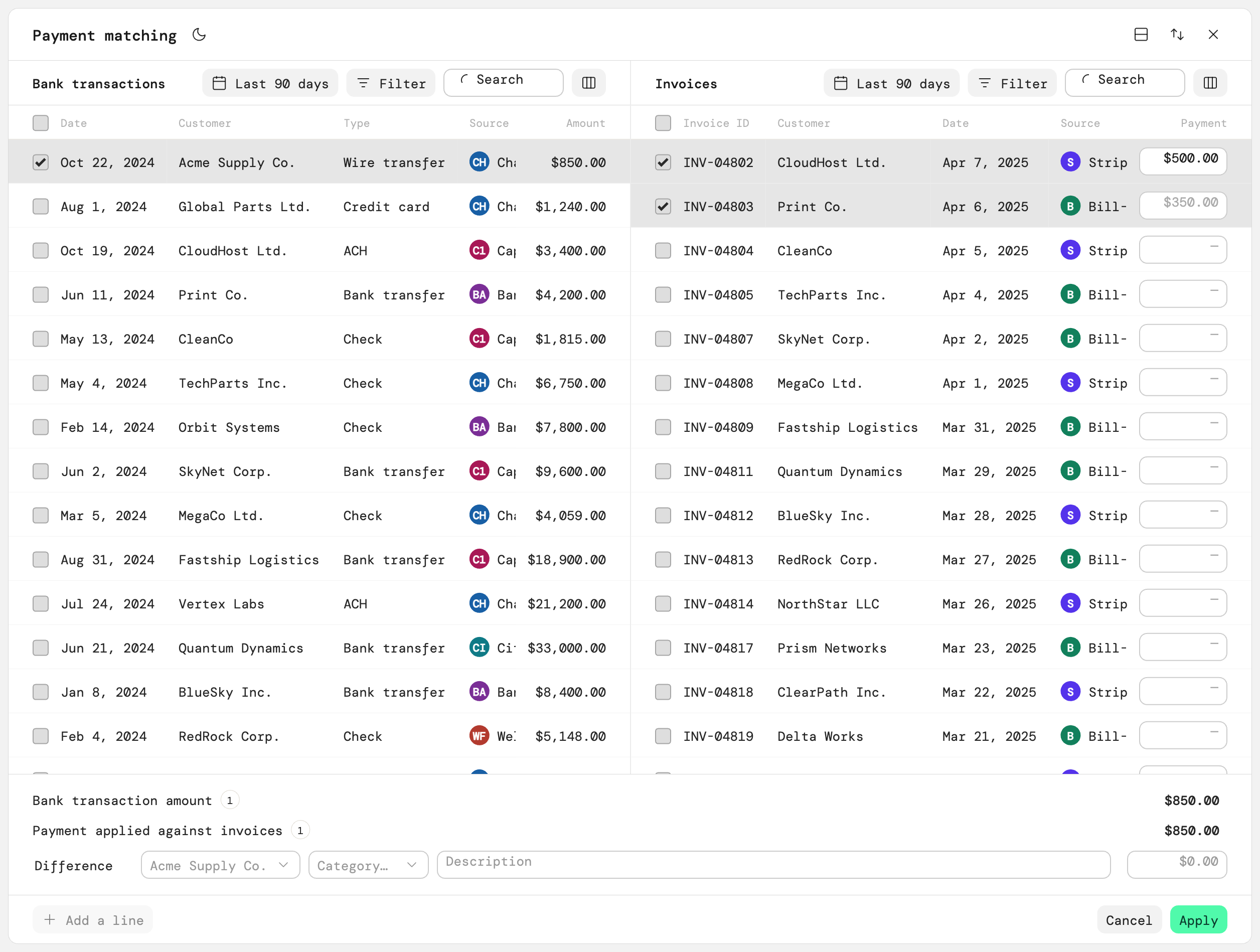Click Citi bank icon on Quantum Dynamics row
Image resolution: width=1260 pixels, height=952 pixels.
pyautogui.click(x=479, y=647)
